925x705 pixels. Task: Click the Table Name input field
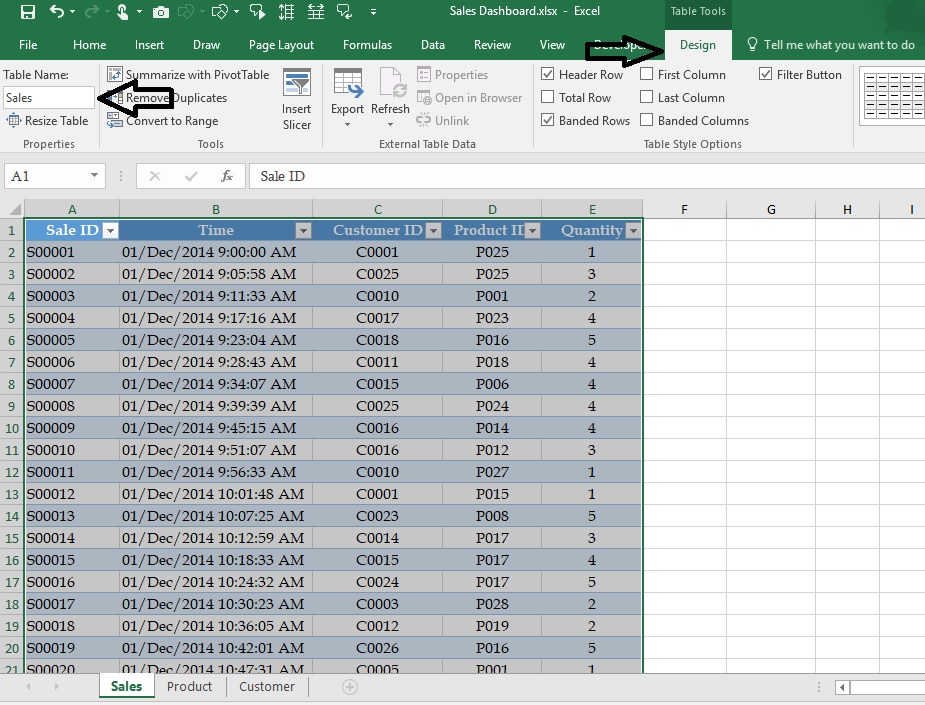click(49, 98)
